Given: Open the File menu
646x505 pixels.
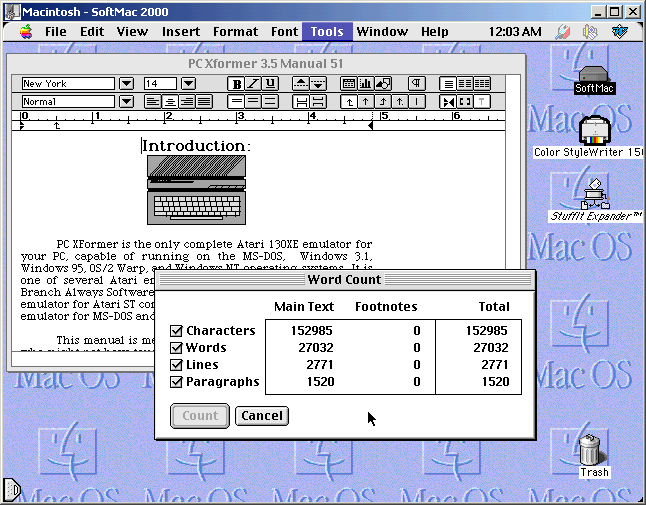Looking at the screenshot, I should pos(56,32).
